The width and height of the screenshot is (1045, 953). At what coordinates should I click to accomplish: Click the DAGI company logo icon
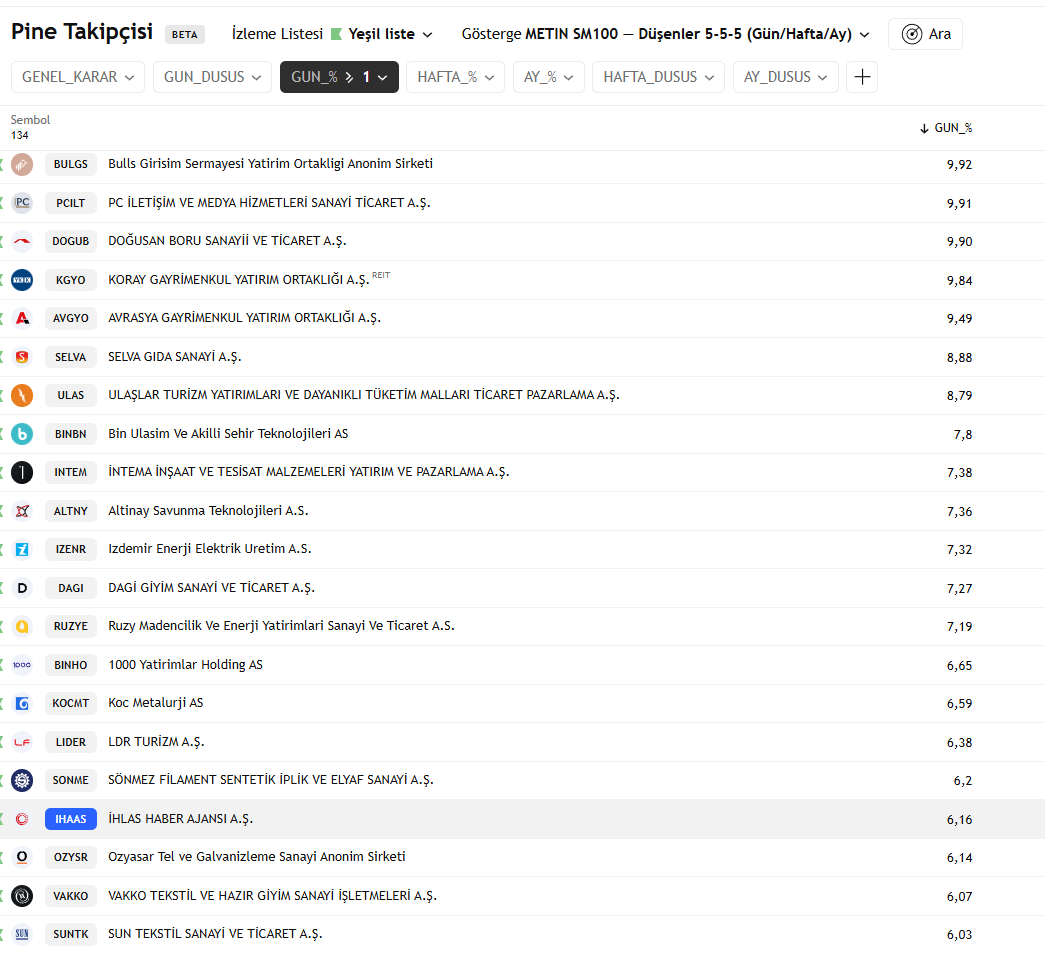click(x=22, y=588)
